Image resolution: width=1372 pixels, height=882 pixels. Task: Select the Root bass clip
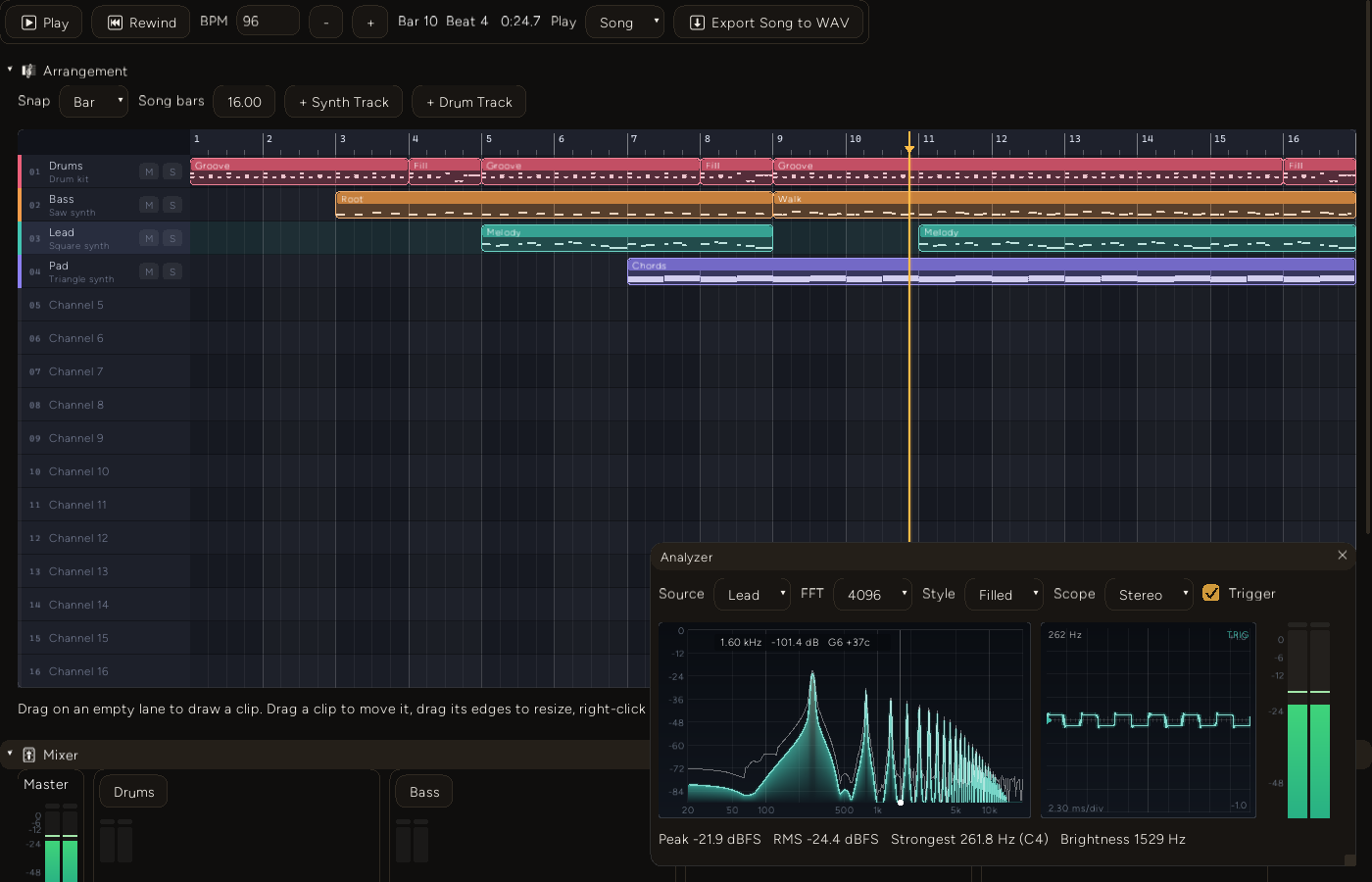point(554,205)
